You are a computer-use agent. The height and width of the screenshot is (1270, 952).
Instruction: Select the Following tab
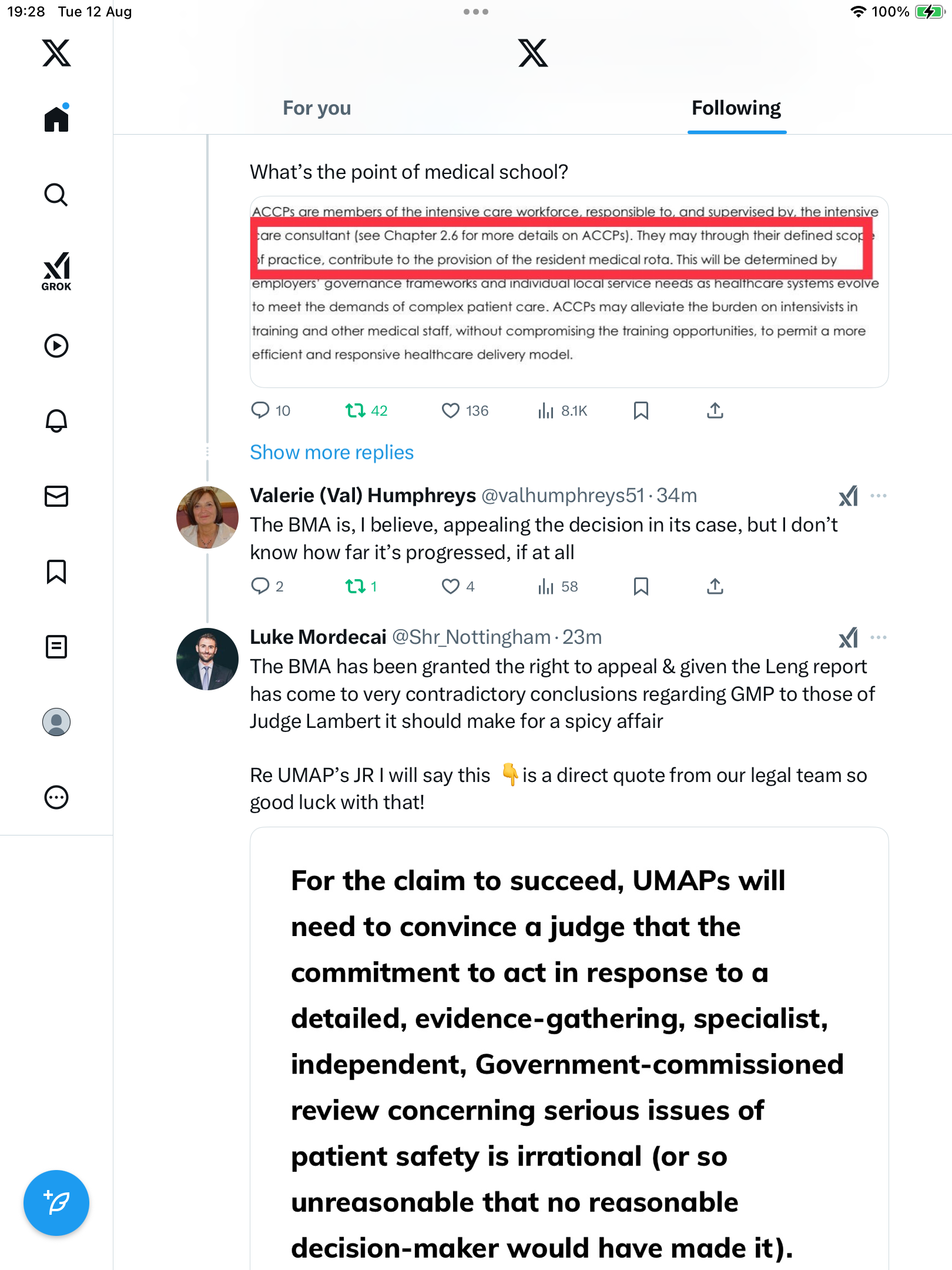tap(736, 108)
